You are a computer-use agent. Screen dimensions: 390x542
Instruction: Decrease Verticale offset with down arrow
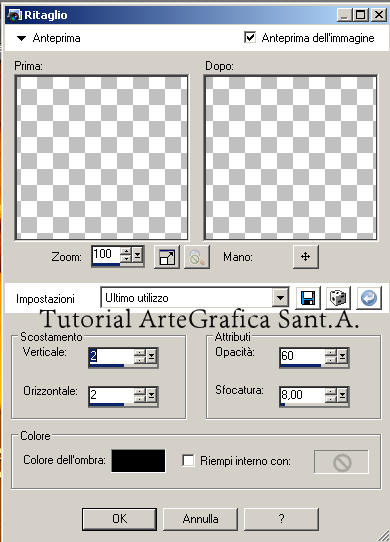pos(140,360)
